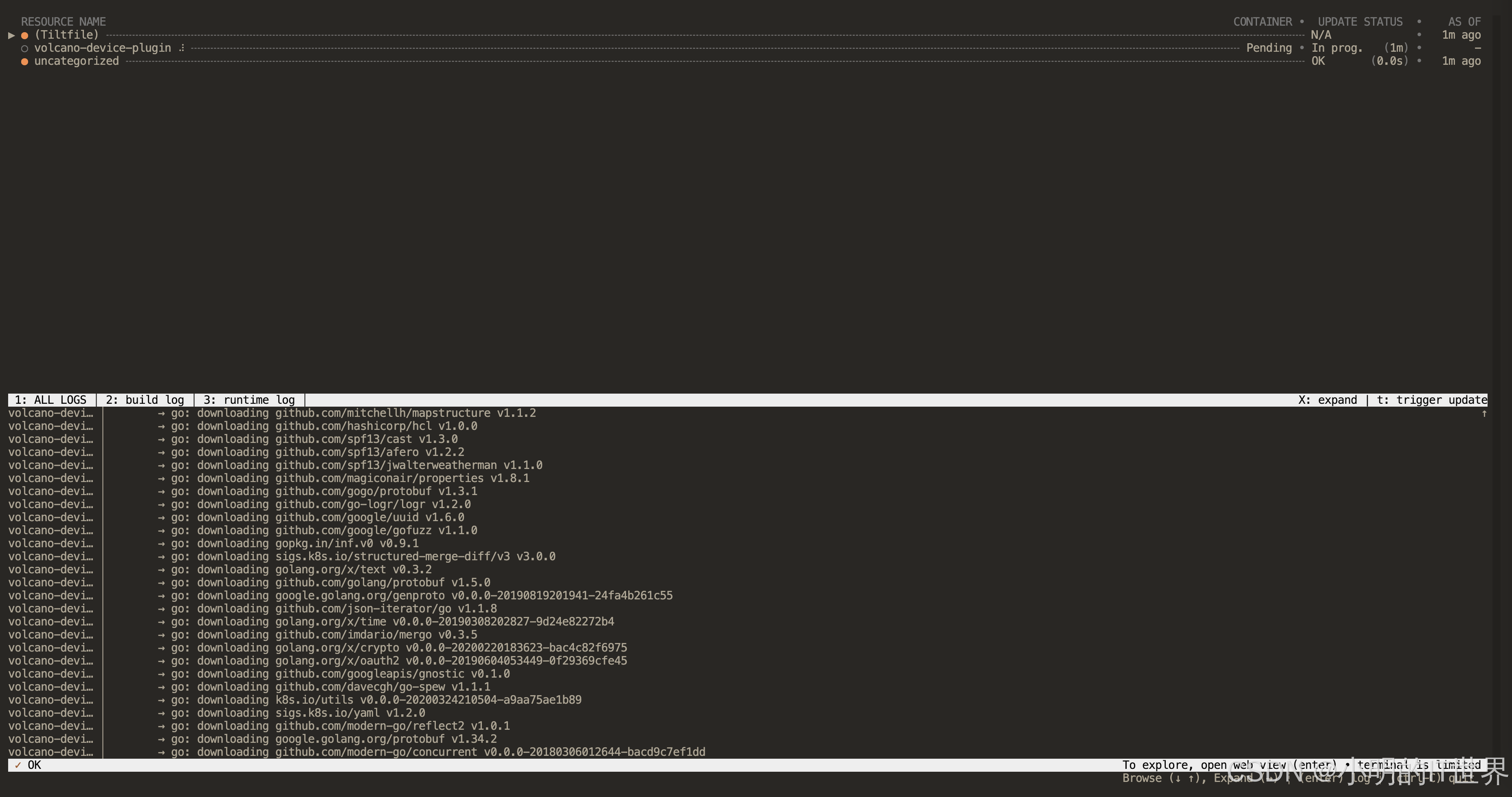
Task: Select the volcano-device-plugin resource row
Action: [102, 48]
